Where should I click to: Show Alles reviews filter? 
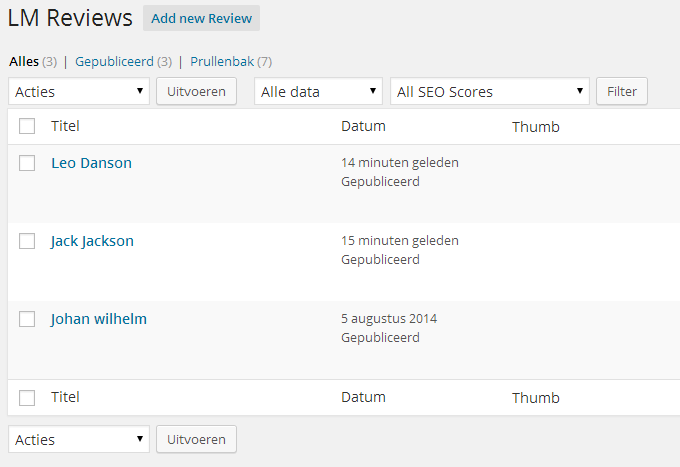pyautogui.click(x=24, y=62)
